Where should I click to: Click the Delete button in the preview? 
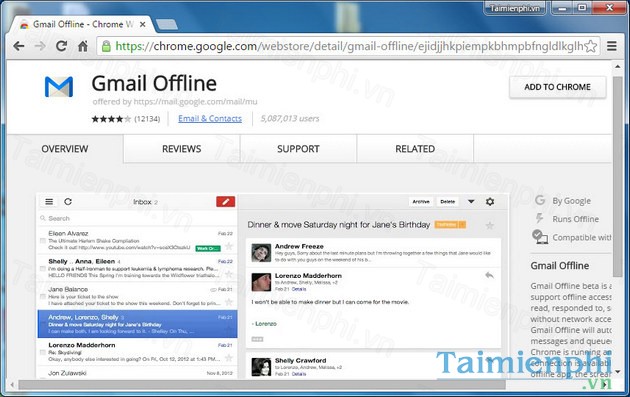[448, 202]
